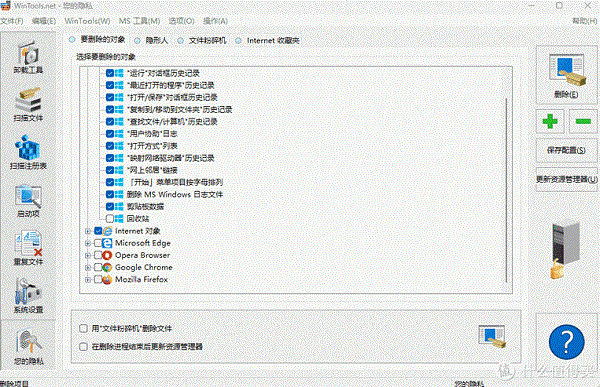Screen dimensions: 600x387
Task: Check the Google Chrome checkbox
Action: [x=98, y=267]
